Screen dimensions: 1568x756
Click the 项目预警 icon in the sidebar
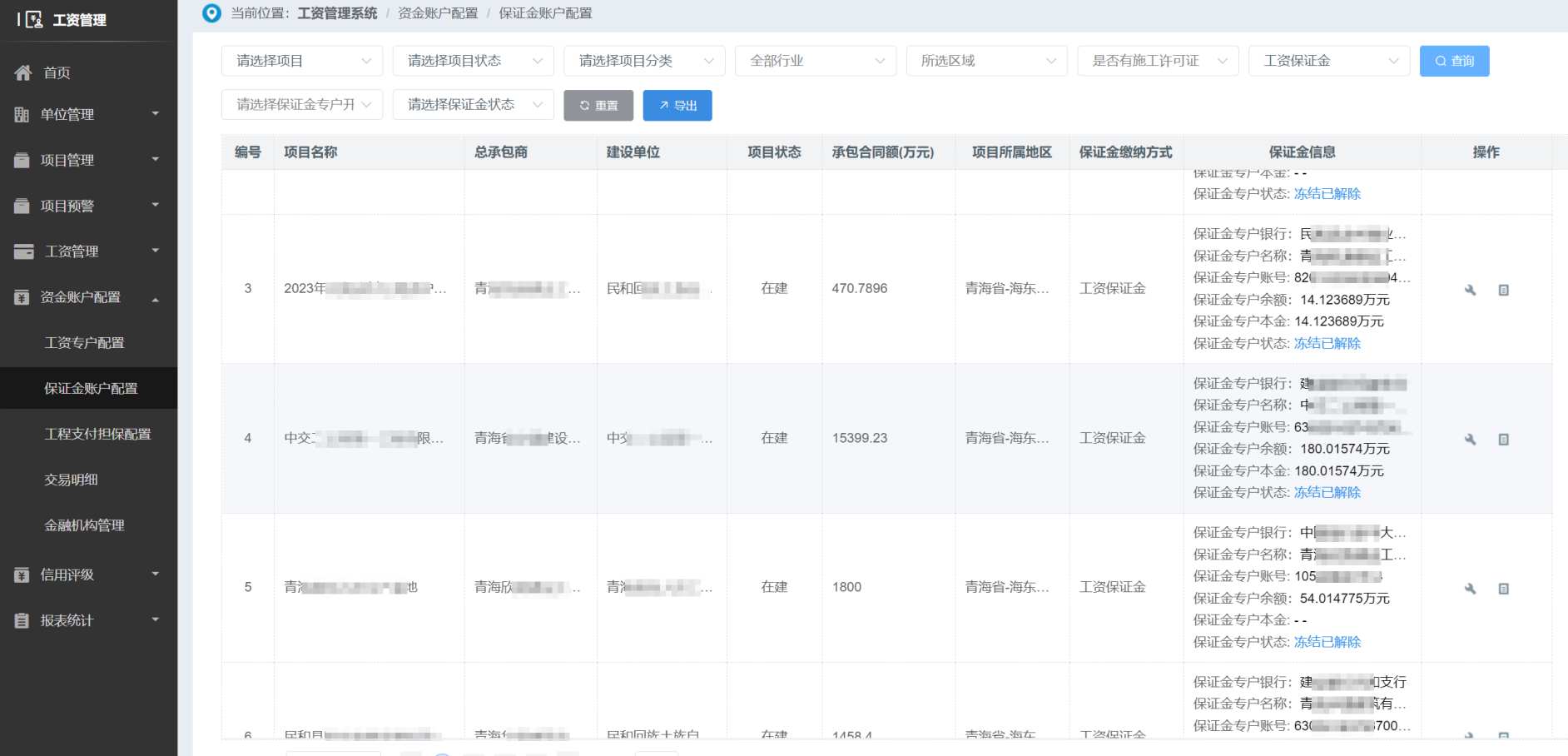(x=23, y=205)
